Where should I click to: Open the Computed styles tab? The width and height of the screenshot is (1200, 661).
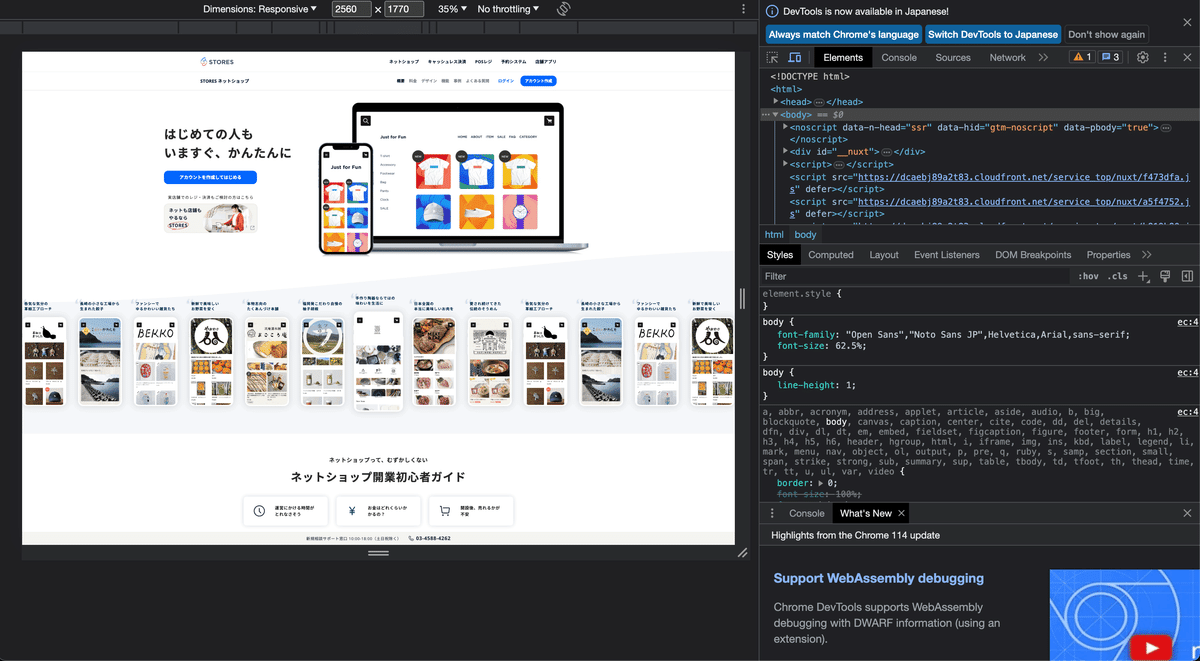831,255
